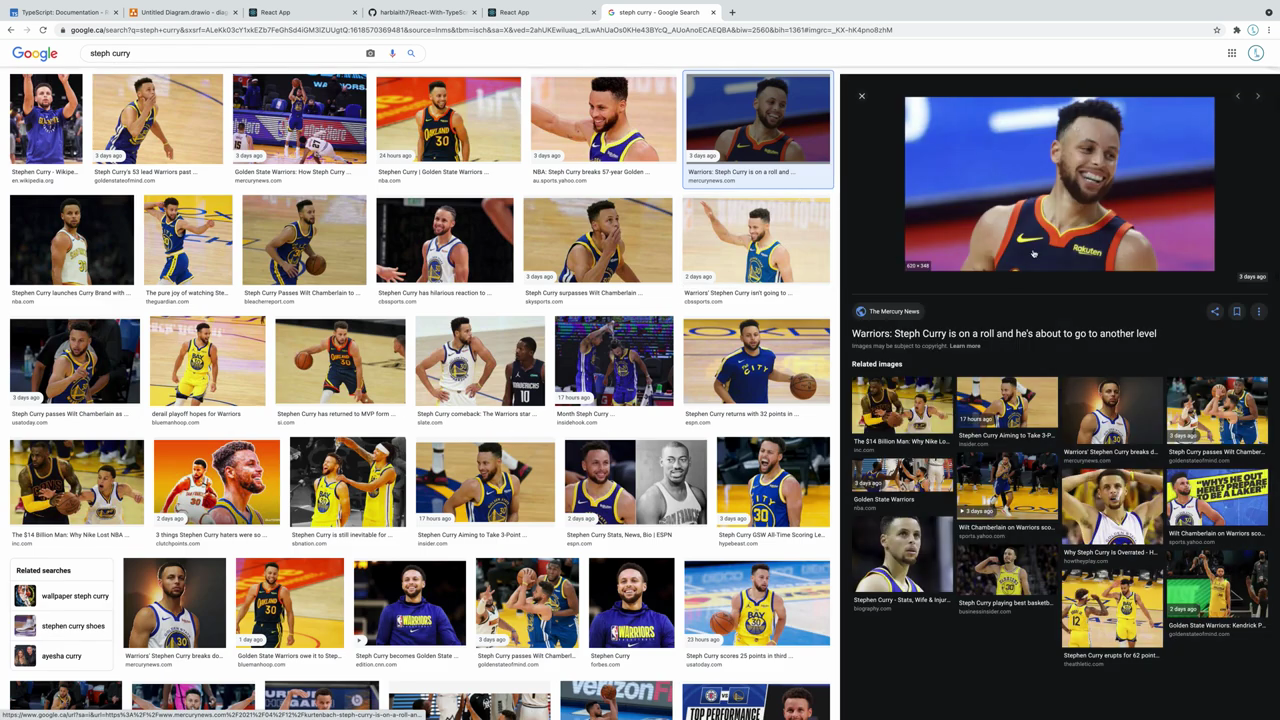Open Wikipedia 'Stephen Curry' image result

(x=46, y=118)
